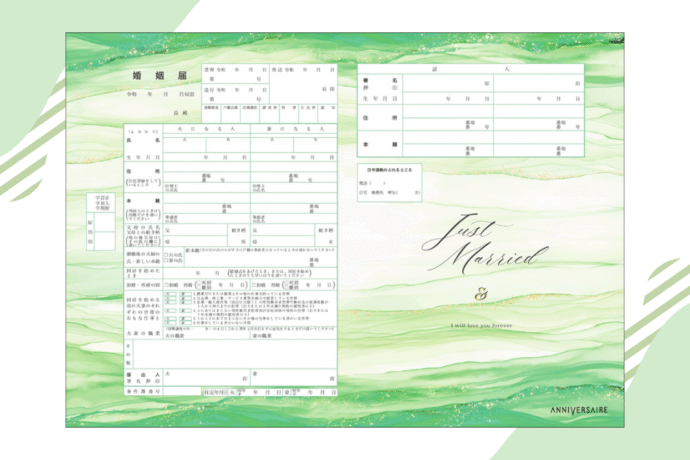Click the 受理 令和 date box
Viewport: 690px width, 460px height.
coord(235,74)
